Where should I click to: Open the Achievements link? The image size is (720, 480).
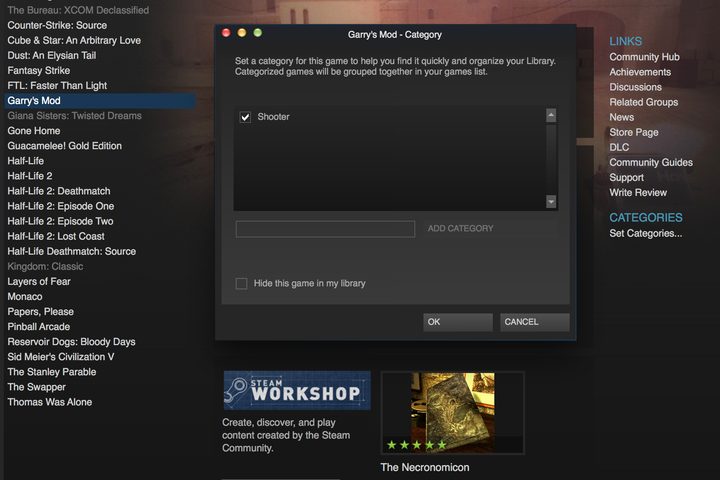pos(640,72)
